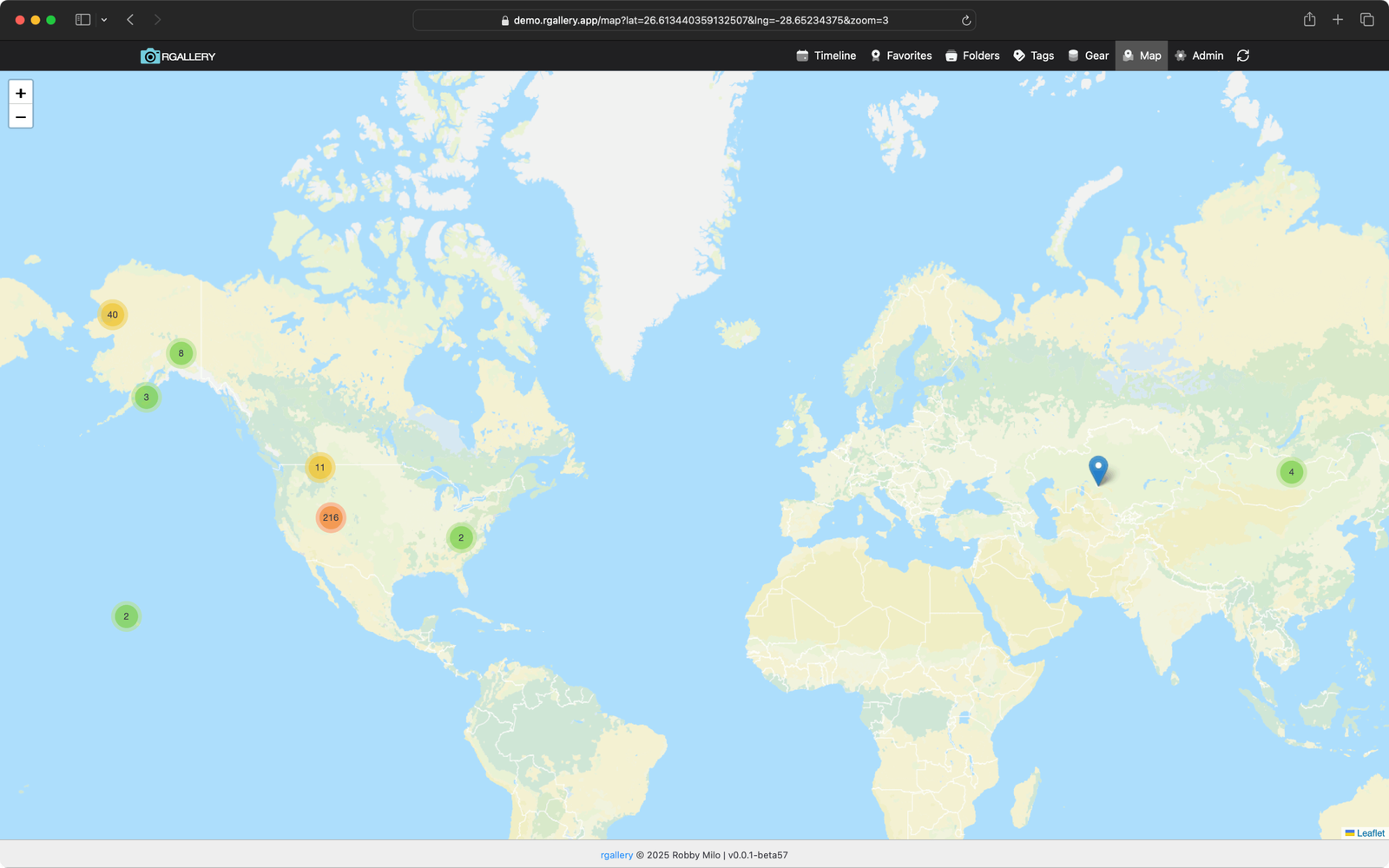This screenshot has height=868, width=1389.
Task: Click the sync refresh icon in navbar
Action: pyautogui.click(x=1243, y=56)
